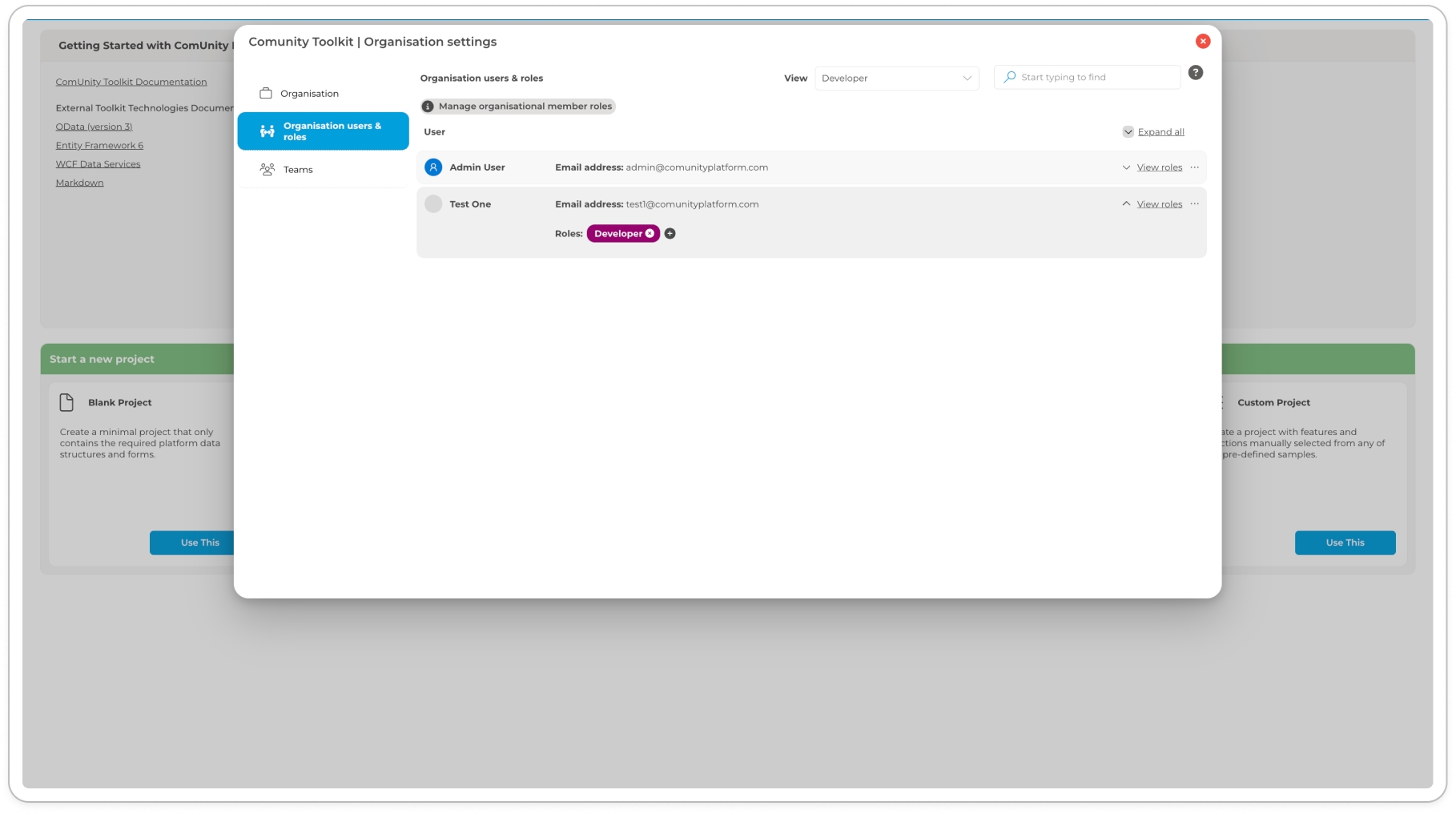Click View roles link for Admin User
1456x814 pixels.
pos(1159,167)
